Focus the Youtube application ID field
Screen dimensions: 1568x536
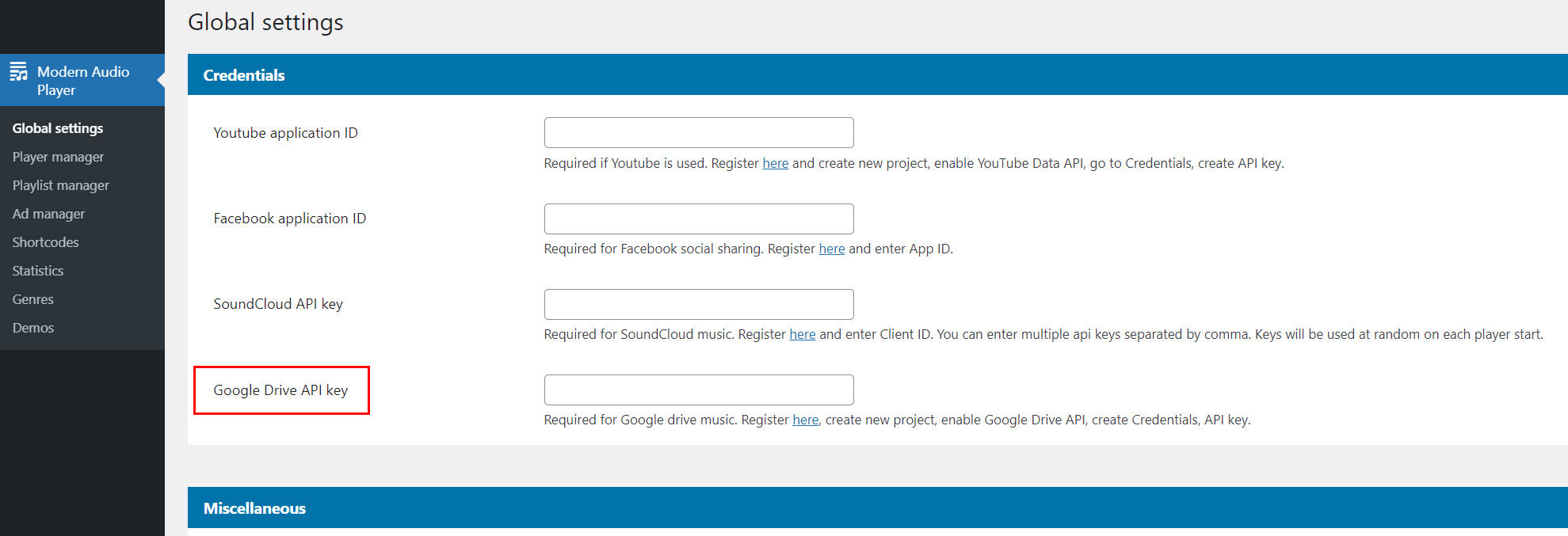698,133
